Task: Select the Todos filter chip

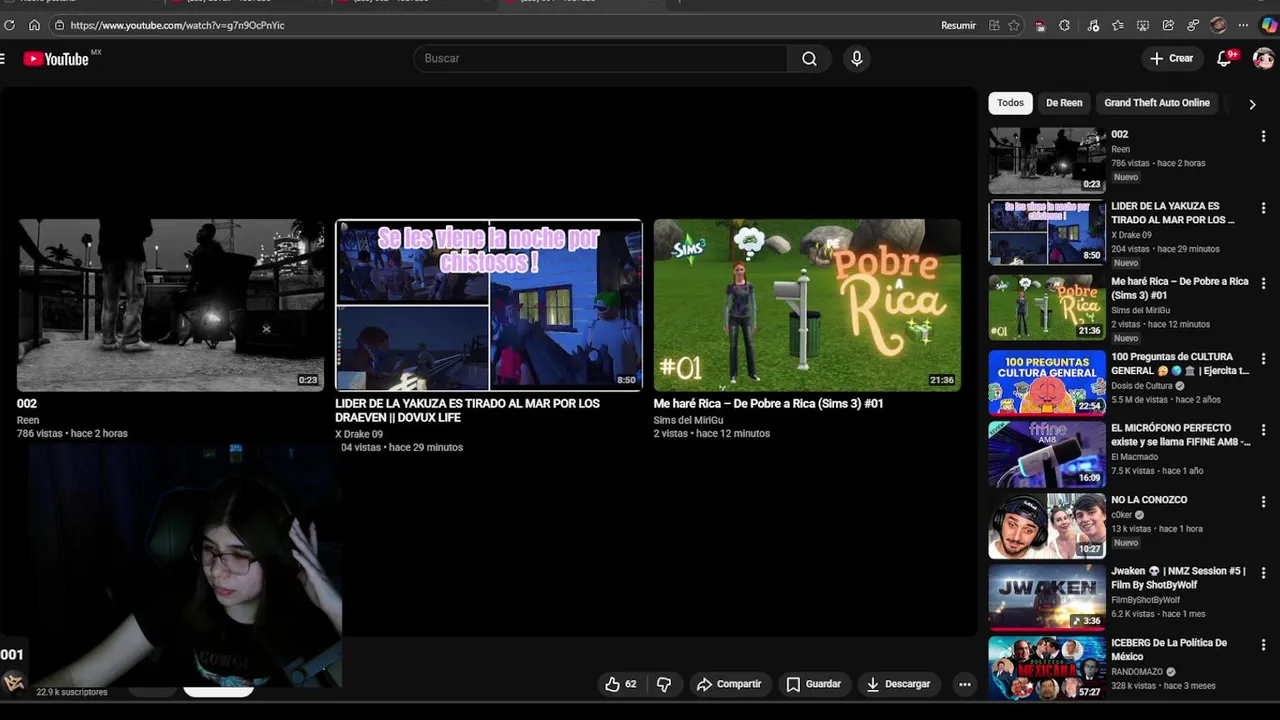Action: [x=1010, y=103]
